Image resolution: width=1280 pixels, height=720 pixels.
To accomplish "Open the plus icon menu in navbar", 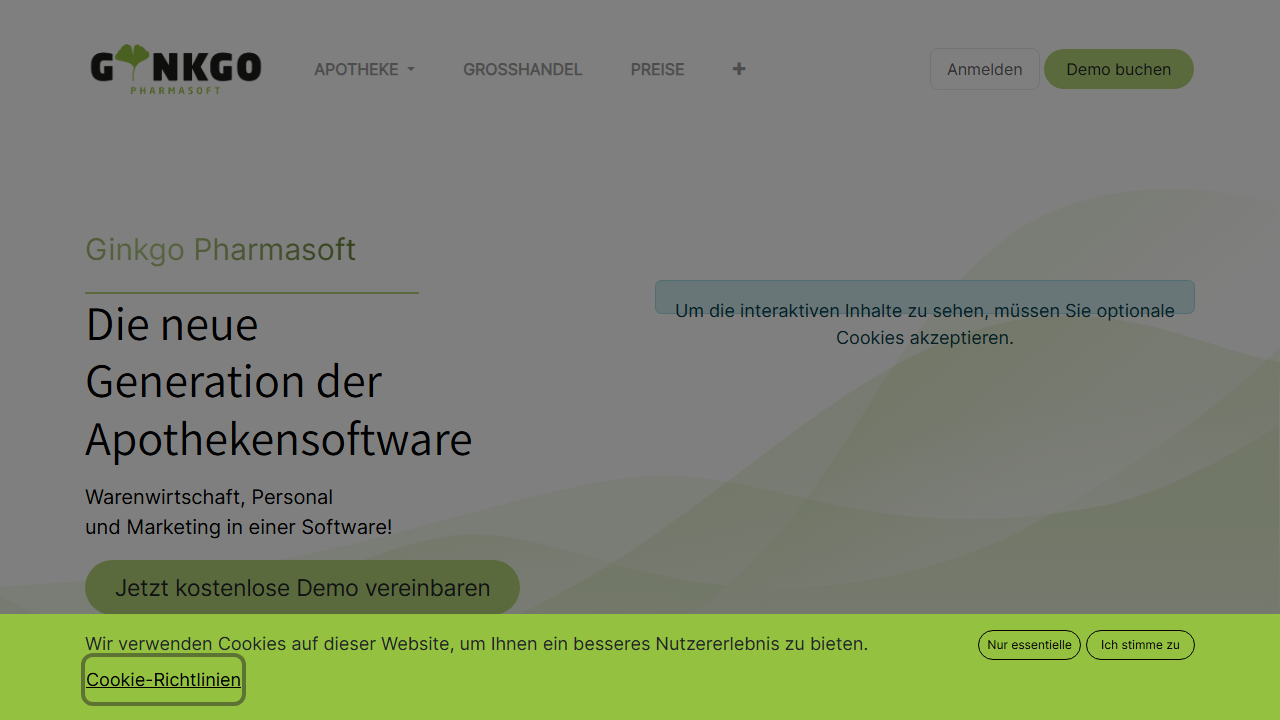I will (739, 69).
